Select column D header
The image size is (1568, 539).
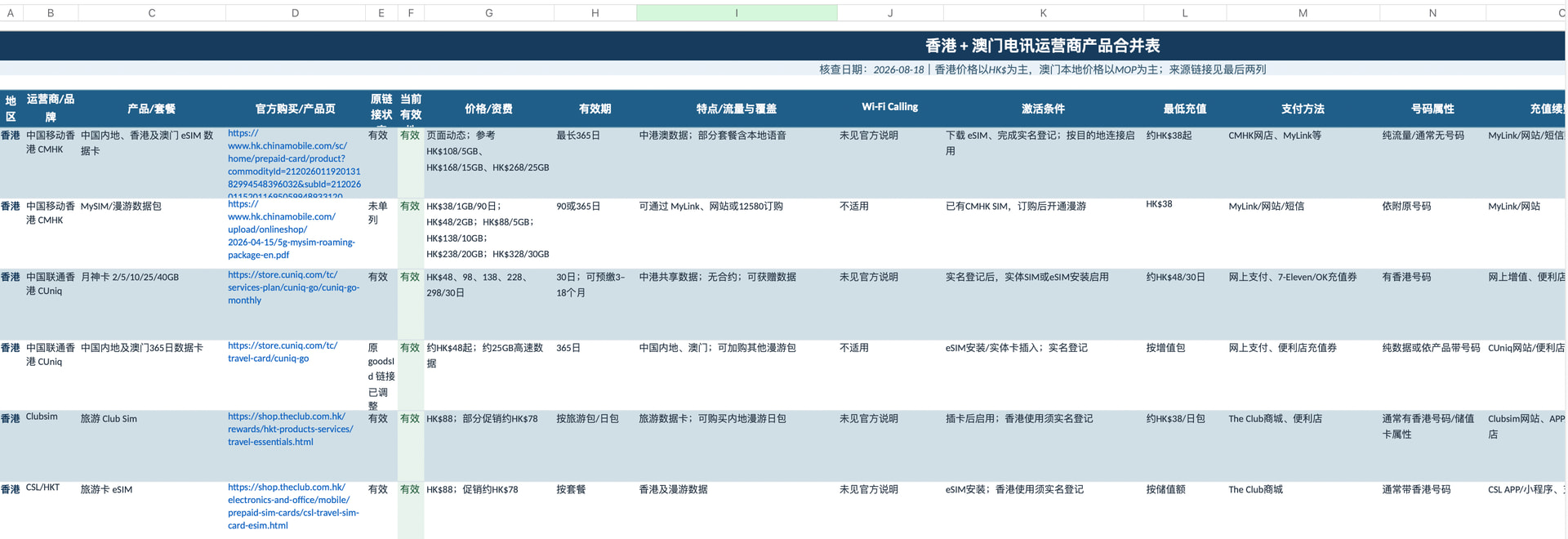[296, 13]
